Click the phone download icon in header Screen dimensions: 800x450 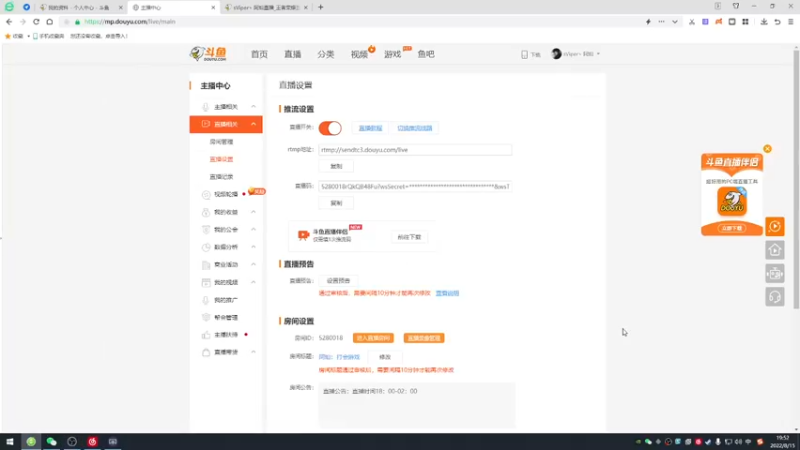(x=524, y=54)
